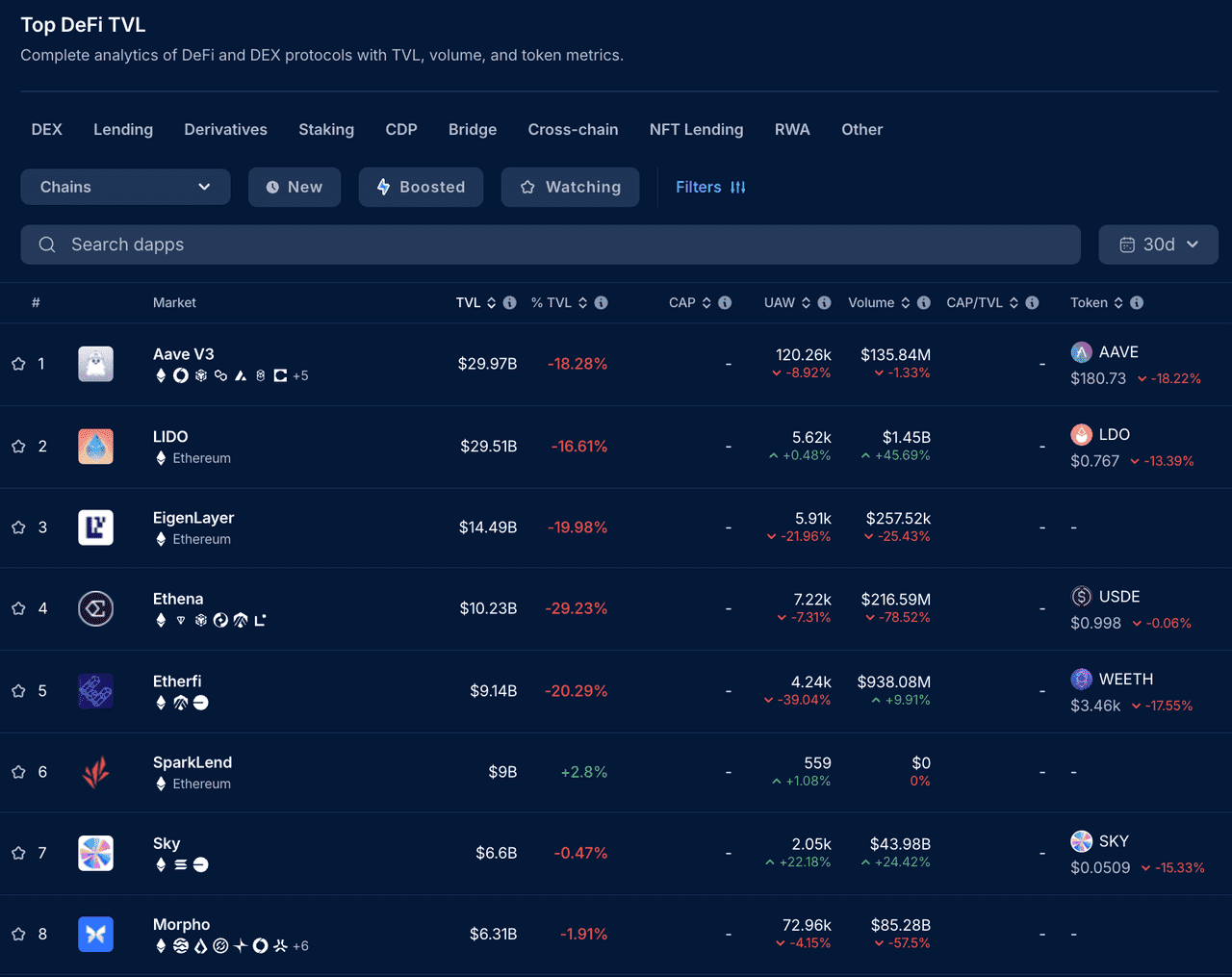
Task: Click the Aave V3 protocol logo
Action: point(95,364)
